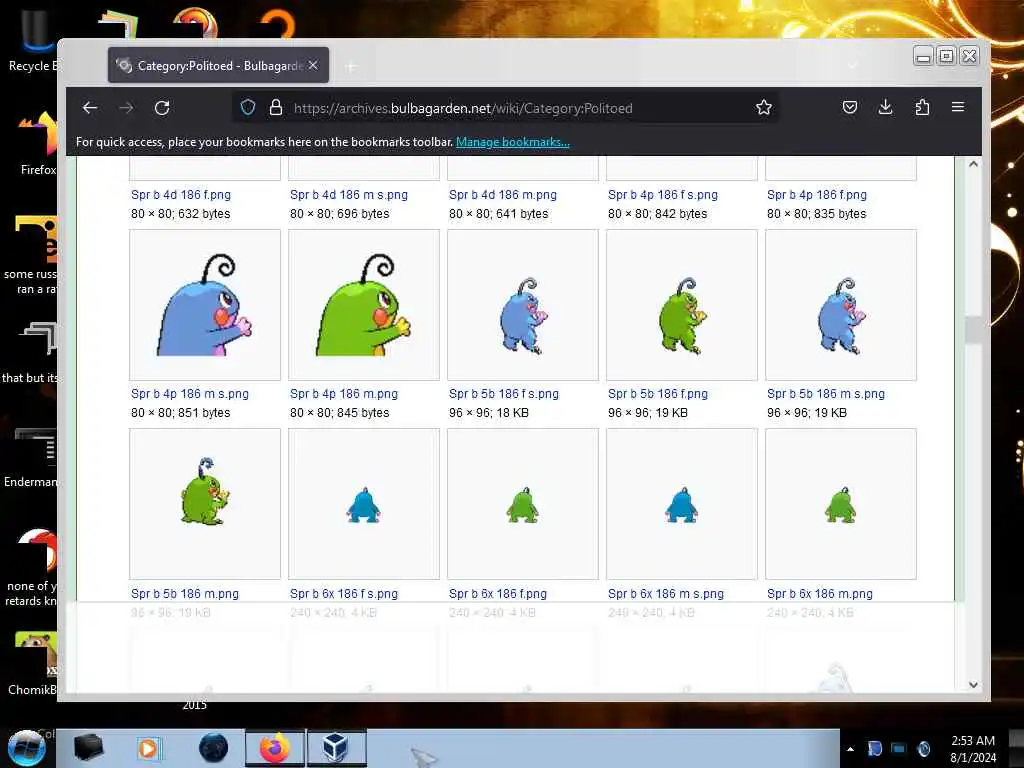This screenshot has width=1024, height=768.
Task: Open the network tray icon
Action: click(x=899, y=748)
